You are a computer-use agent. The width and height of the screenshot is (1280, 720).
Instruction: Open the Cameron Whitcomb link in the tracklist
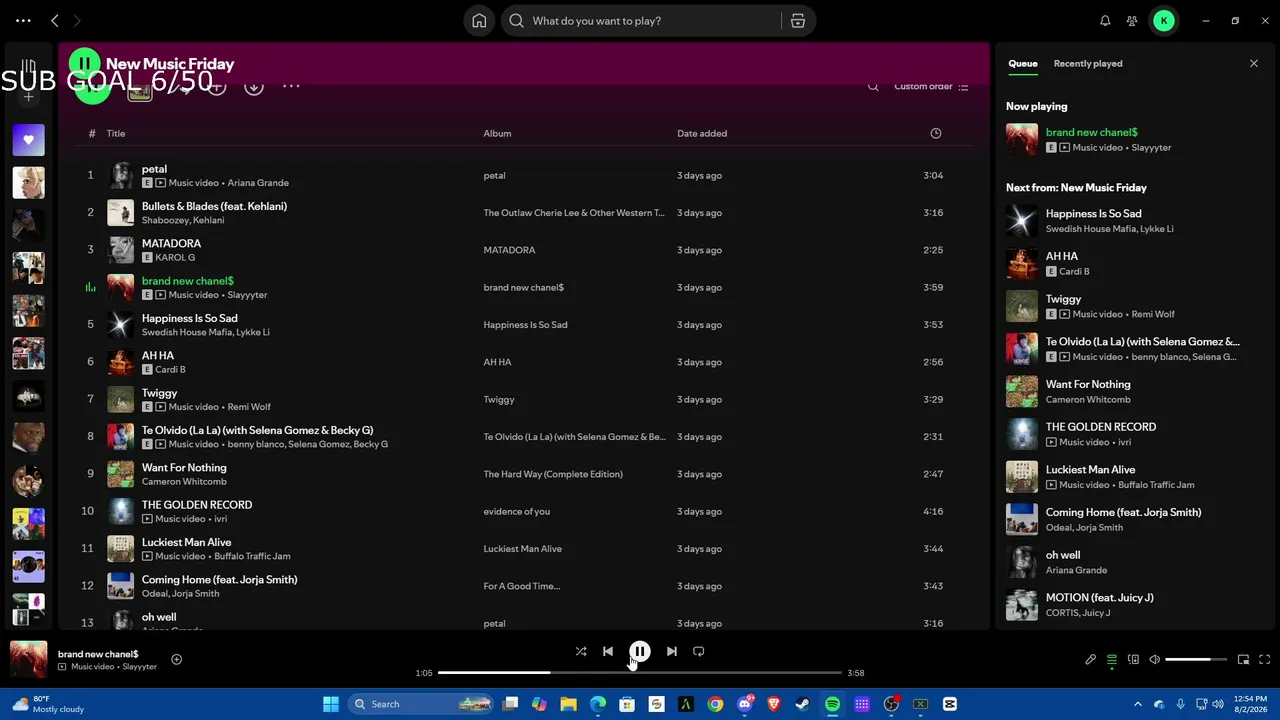point(184,482)
